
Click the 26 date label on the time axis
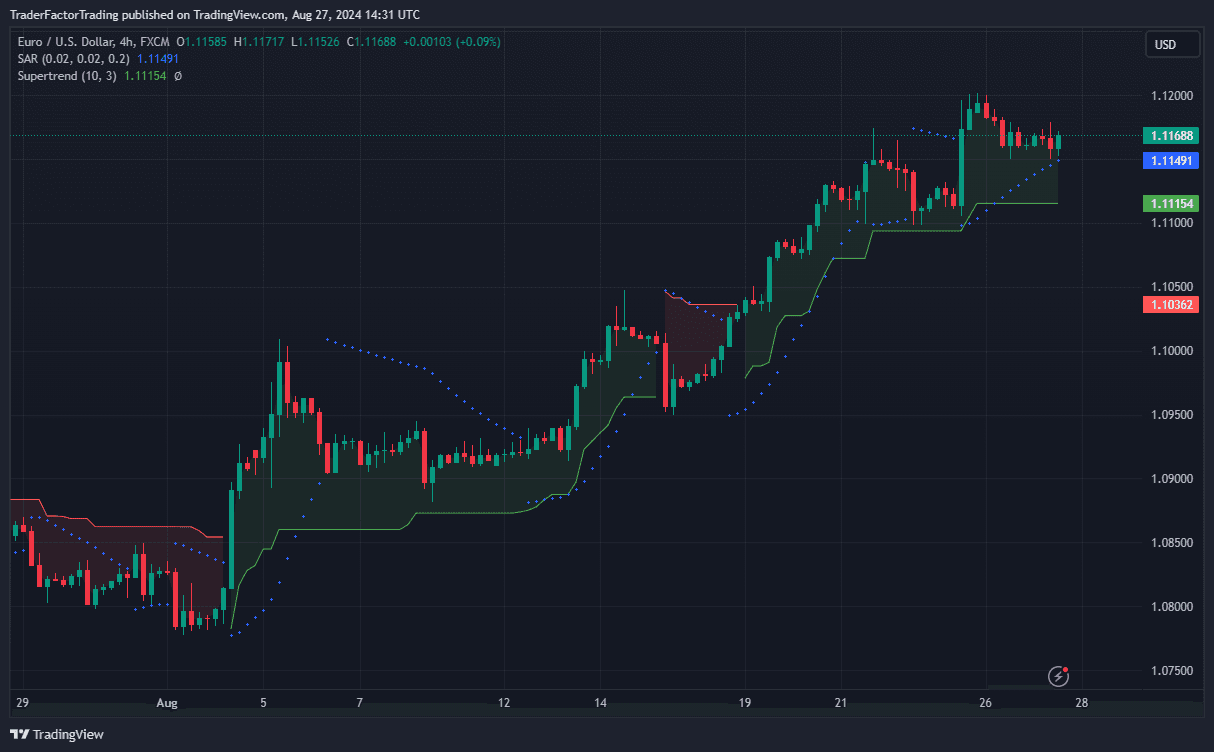coord(985,703)
